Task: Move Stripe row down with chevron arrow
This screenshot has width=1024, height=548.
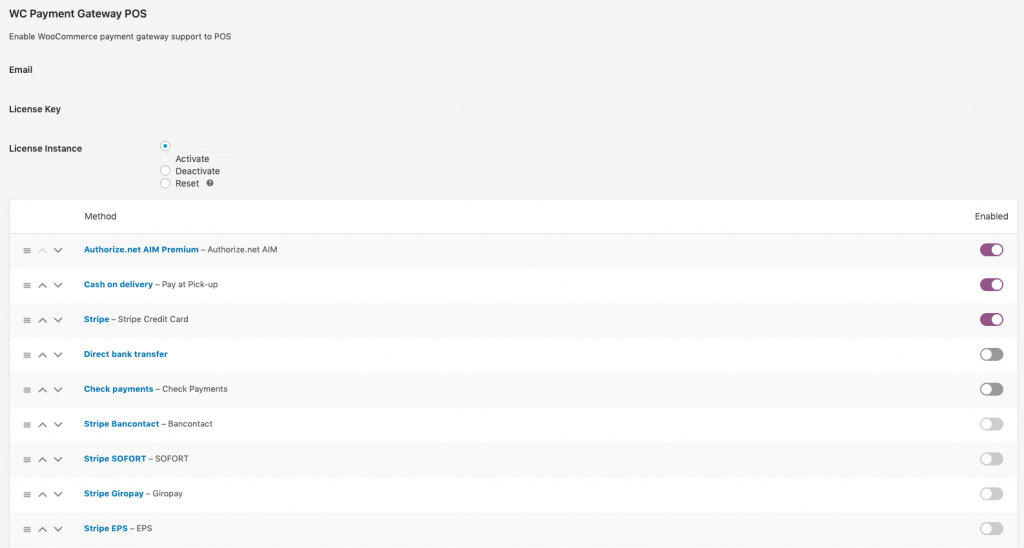Action: pos(58,320)
